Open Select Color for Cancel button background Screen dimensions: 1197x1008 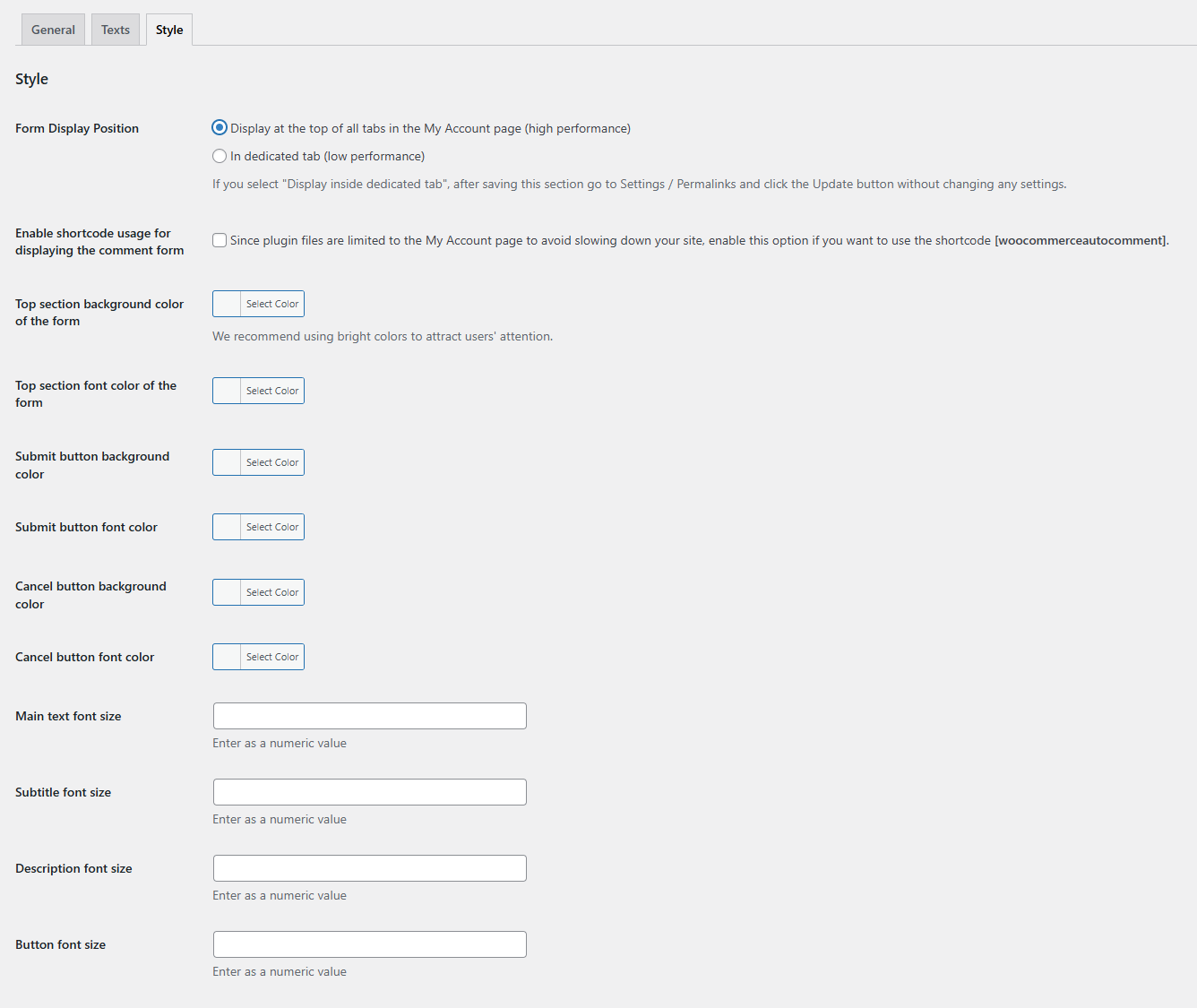[272, 592]
